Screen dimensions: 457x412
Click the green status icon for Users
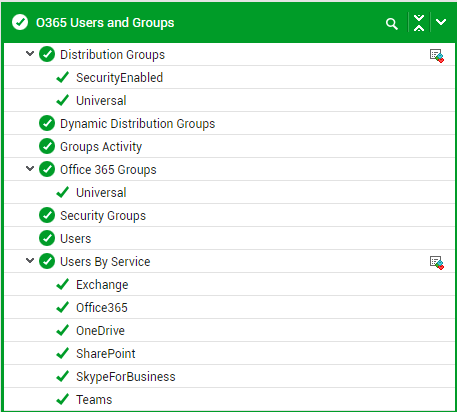(x=47, y=238)
